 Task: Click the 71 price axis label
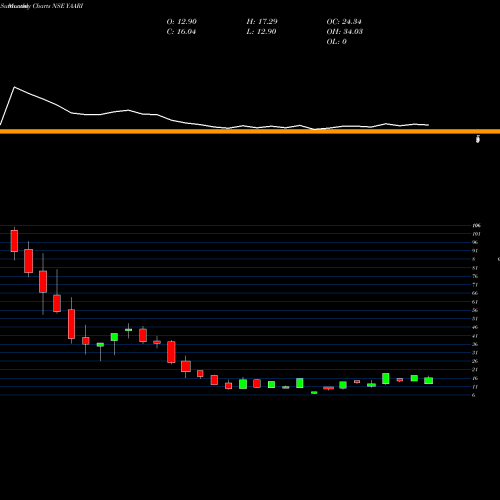[475, 285]
